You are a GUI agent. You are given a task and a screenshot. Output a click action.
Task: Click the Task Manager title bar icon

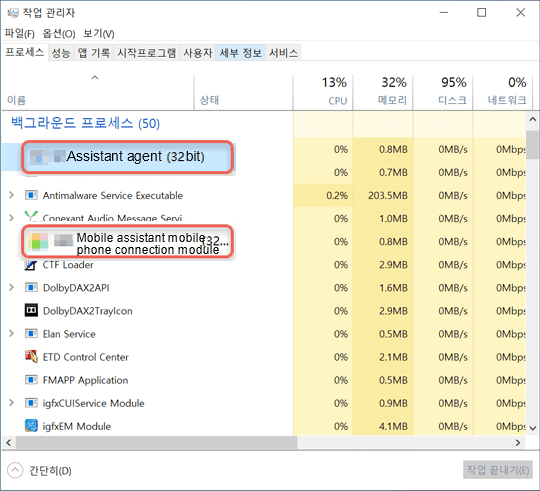tap(13, 13)
